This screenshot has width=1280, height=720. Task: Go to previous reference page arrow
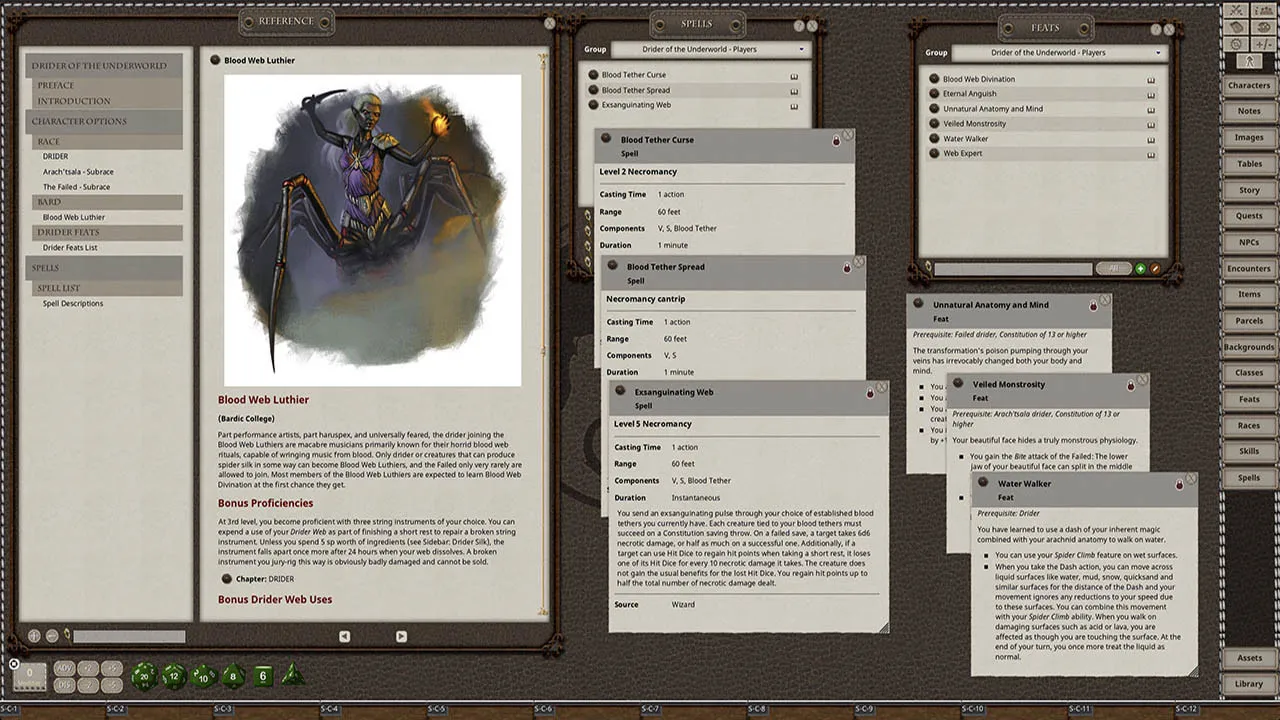344,636
